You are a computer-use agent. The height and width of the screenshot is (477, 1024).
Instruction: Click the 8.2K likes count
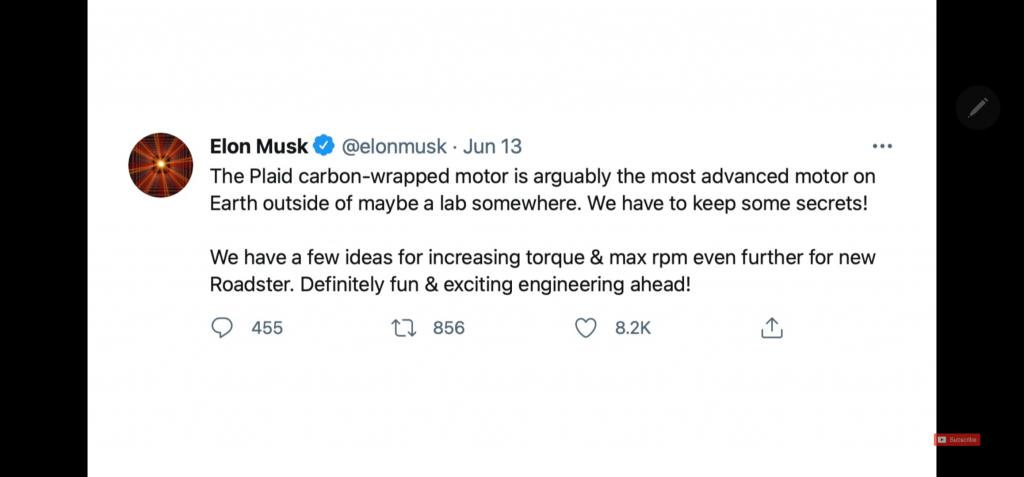[633, 327]
